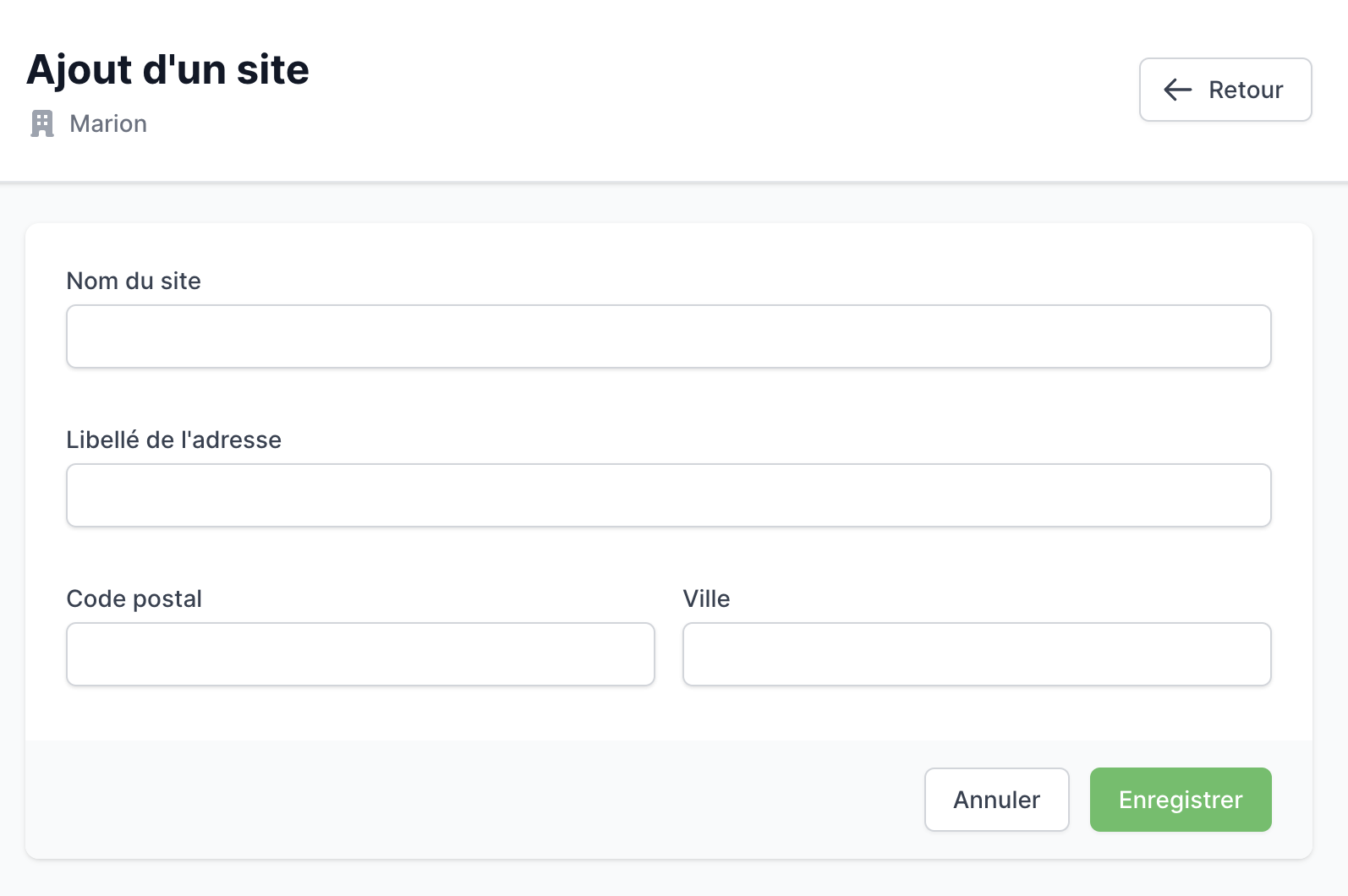Focus the Libellé de l'adresse field
Image resolution: width=1348 pixels, height=896 pixels.
[668, 495]
